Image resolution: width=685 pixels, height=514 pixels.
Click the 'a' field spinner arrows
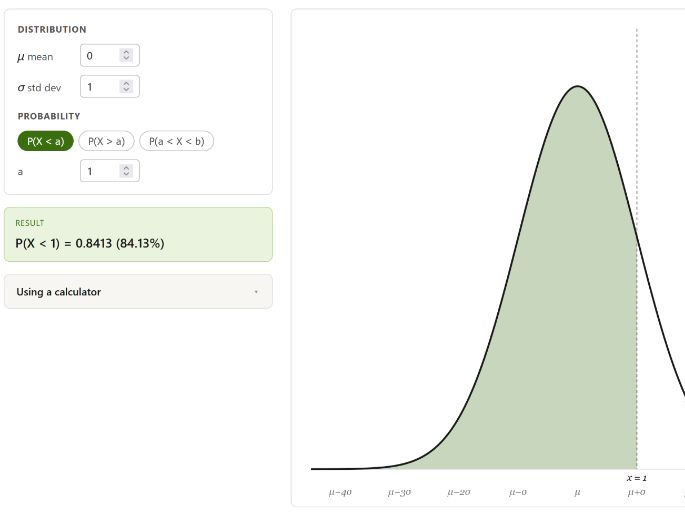126,171
